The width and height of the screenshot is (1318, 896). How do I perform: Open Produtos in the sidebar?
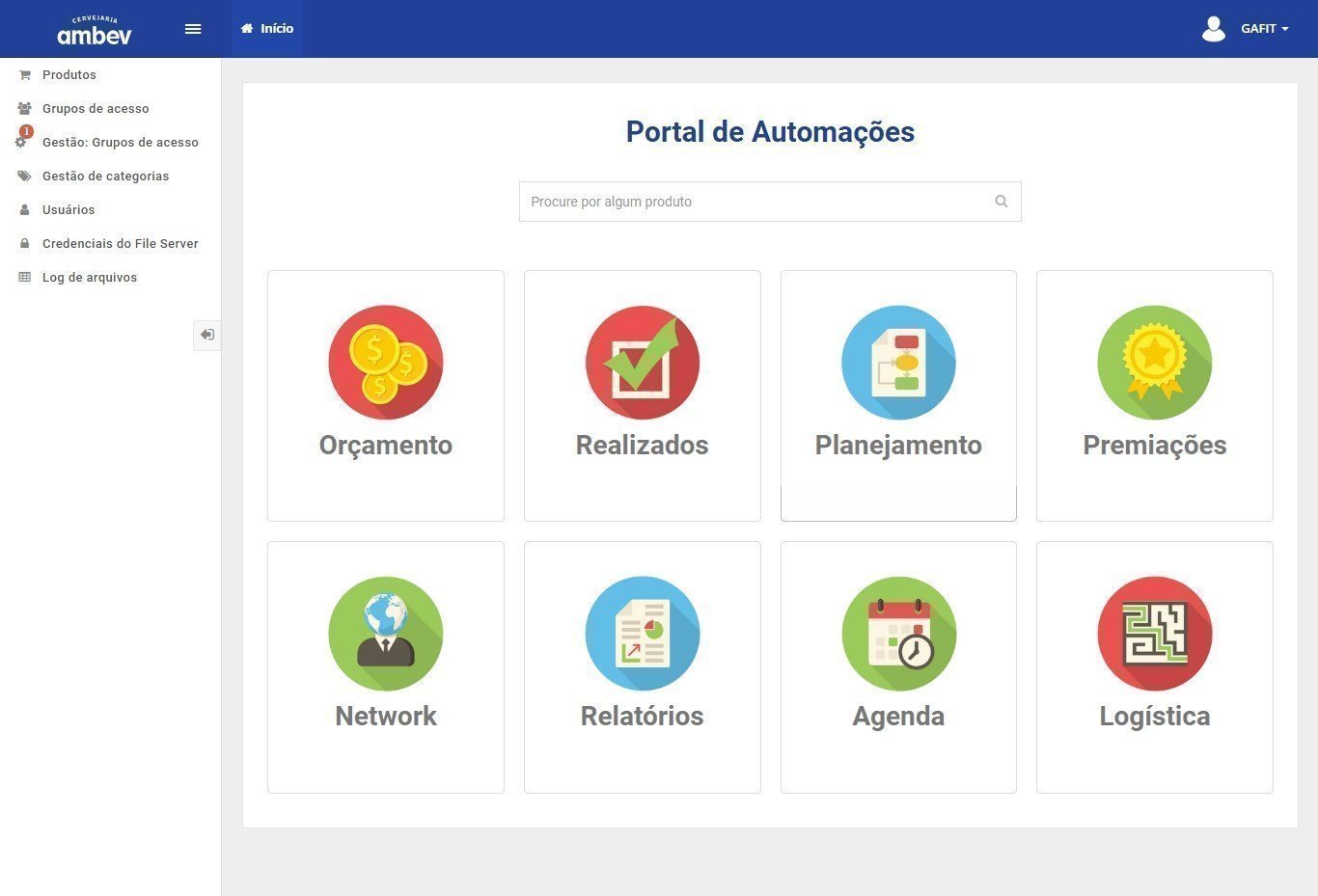69,75
